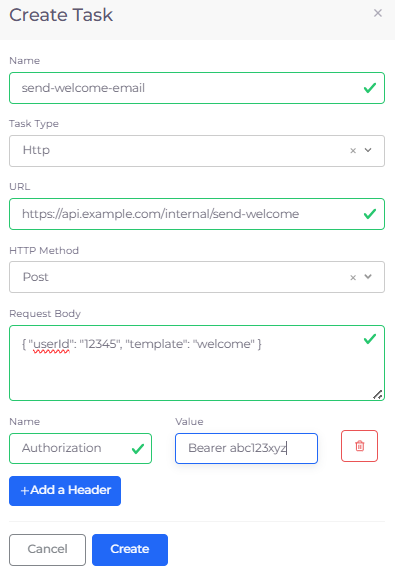395x584 pixels.
Task: Expand the HTTP Method dropdown chevron
Action: 368,277
